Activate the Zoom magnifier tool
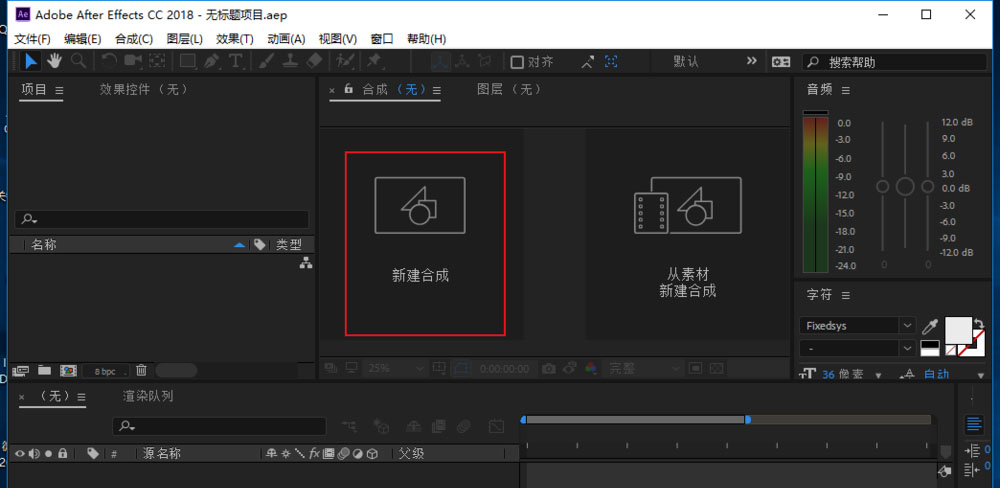Screen dimensions: 1000x488 click(x=78, y=61)
